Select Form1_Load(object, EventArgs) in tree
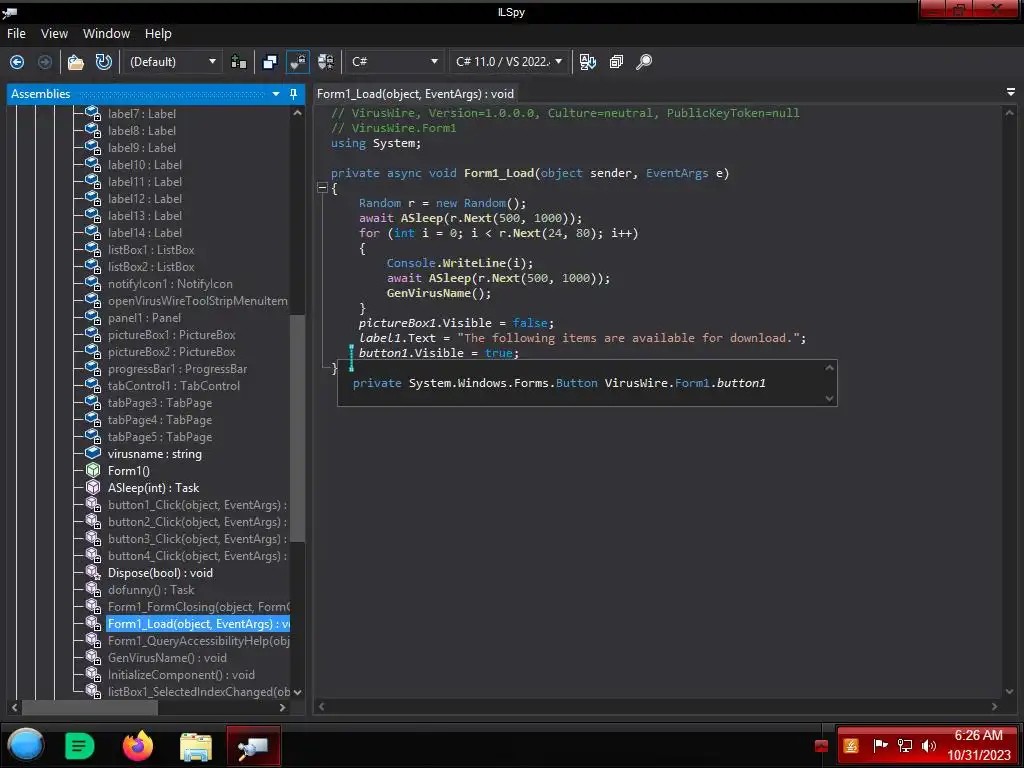1024x768 pixels. point(199,624)
